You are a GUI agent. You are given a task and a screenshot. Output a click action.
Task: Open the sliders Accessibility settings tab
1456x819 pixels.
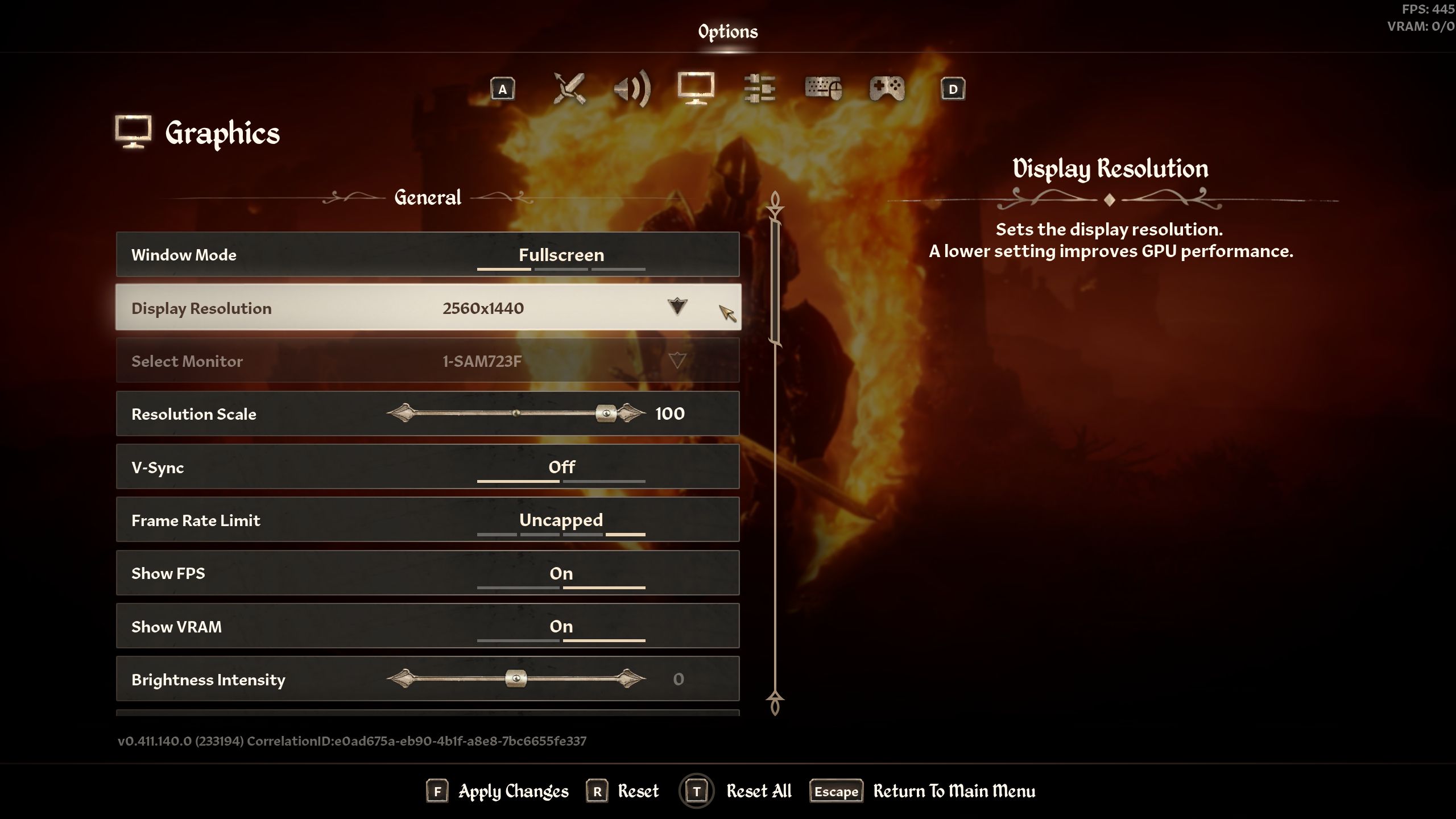759,89
